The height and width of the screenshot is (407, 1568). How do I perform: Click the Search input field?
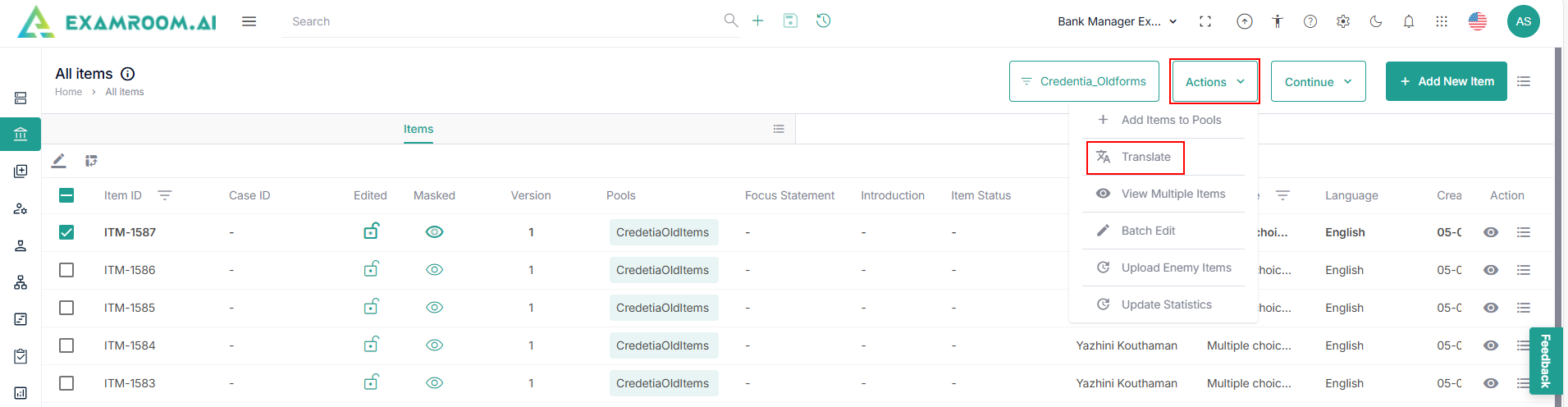click(501, 21)
